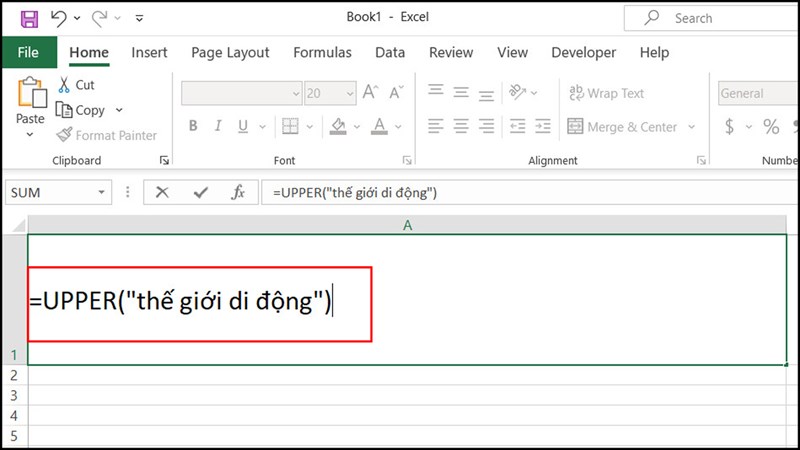Screen dimensions: 800x450
Task: Expand the Fill Color palette arrow
Action: [357, 127]
